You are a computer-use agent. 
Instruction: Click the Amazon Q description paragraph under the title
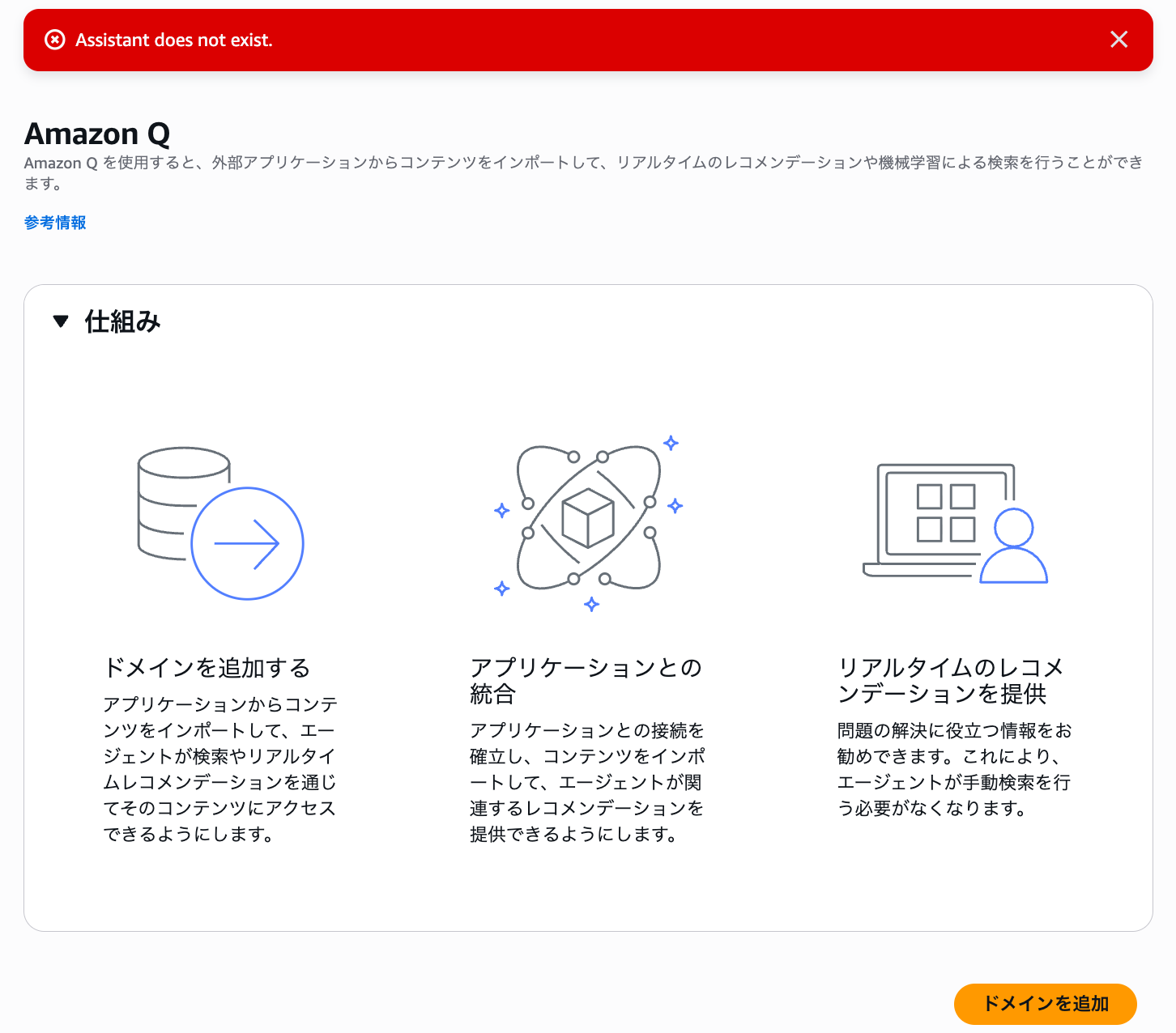pyautogui.click(x=583, y=172)
